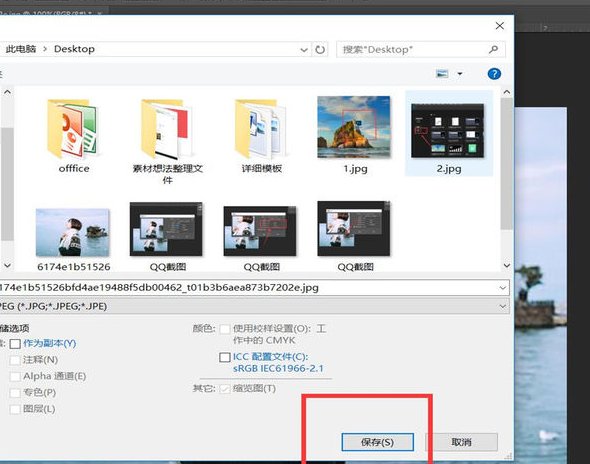Viewport: 590px width, 464px height.
Task: Select the offfice folder
Action: (74, 135)
